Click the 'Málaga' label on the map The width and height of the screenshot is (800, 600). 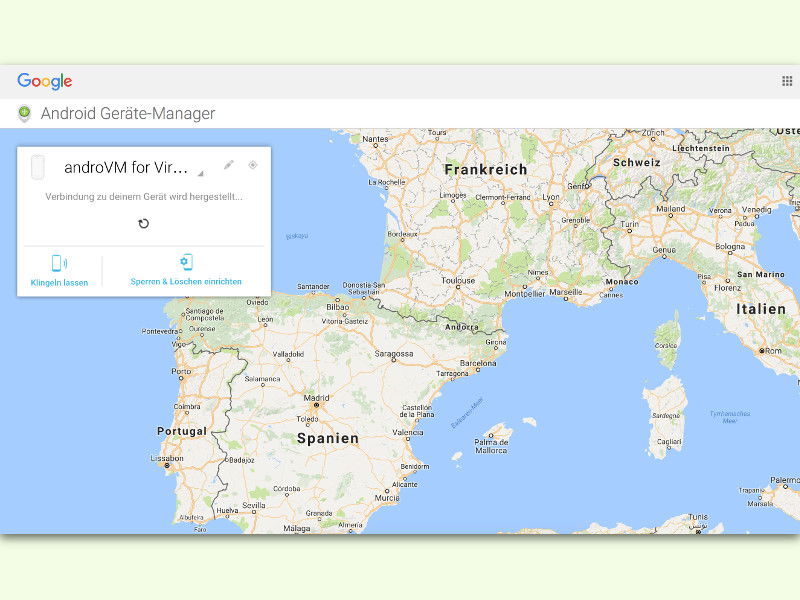[297, 529]
